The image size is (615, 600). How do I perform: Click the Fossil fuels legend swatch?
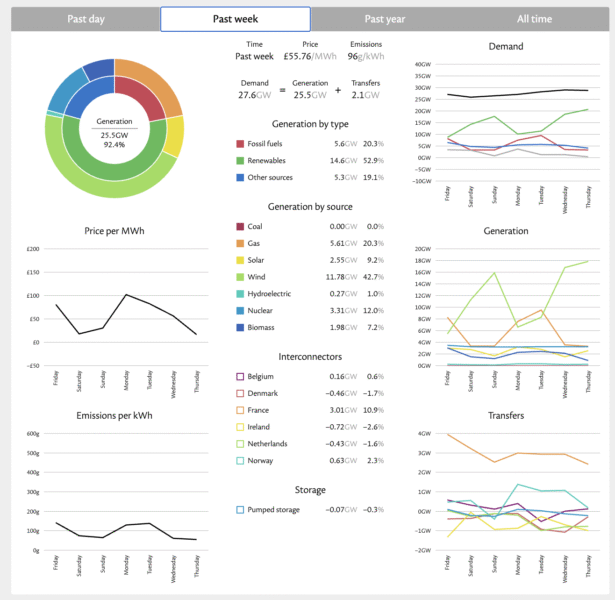pyautogui.click(x=240, y=143)
